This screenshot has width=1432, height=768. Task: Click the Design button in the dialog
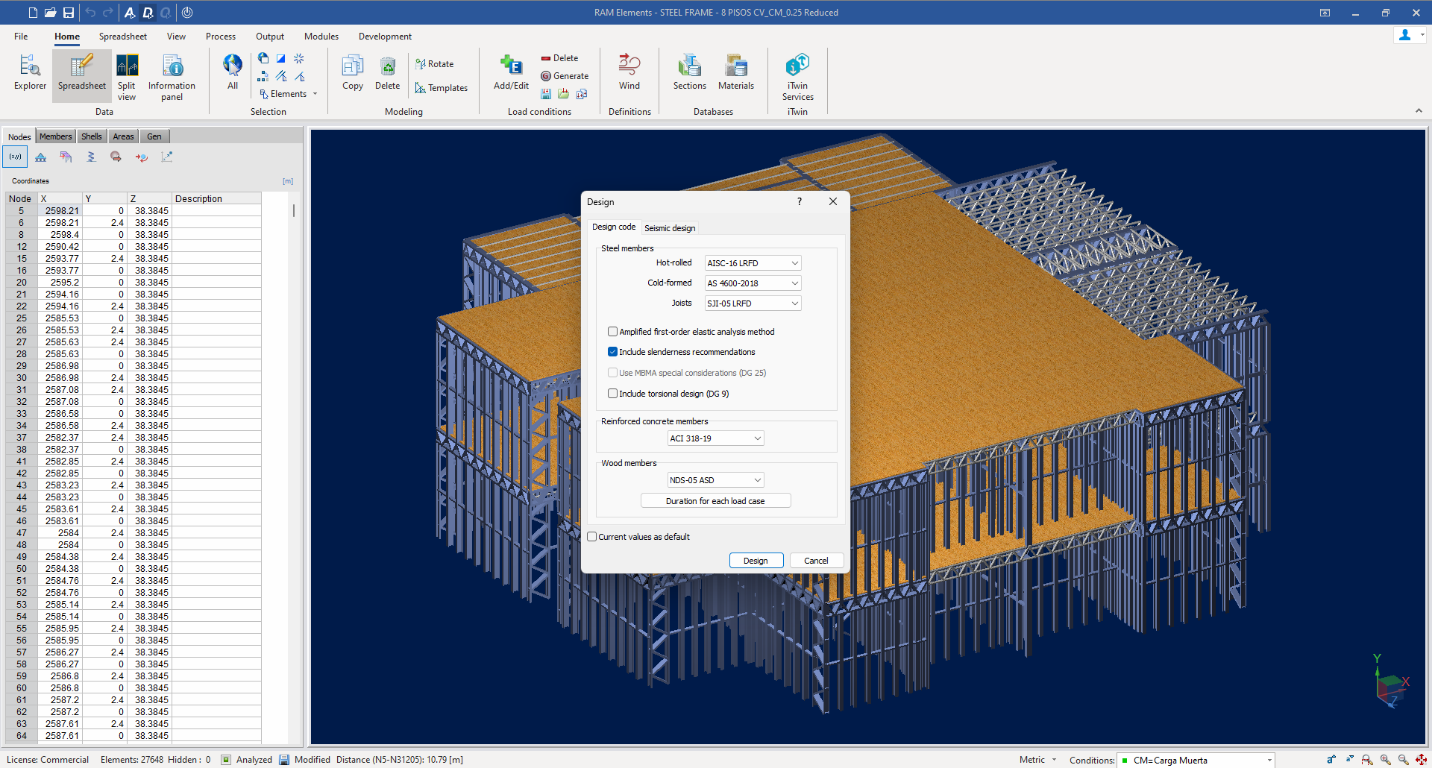[756, 560]
